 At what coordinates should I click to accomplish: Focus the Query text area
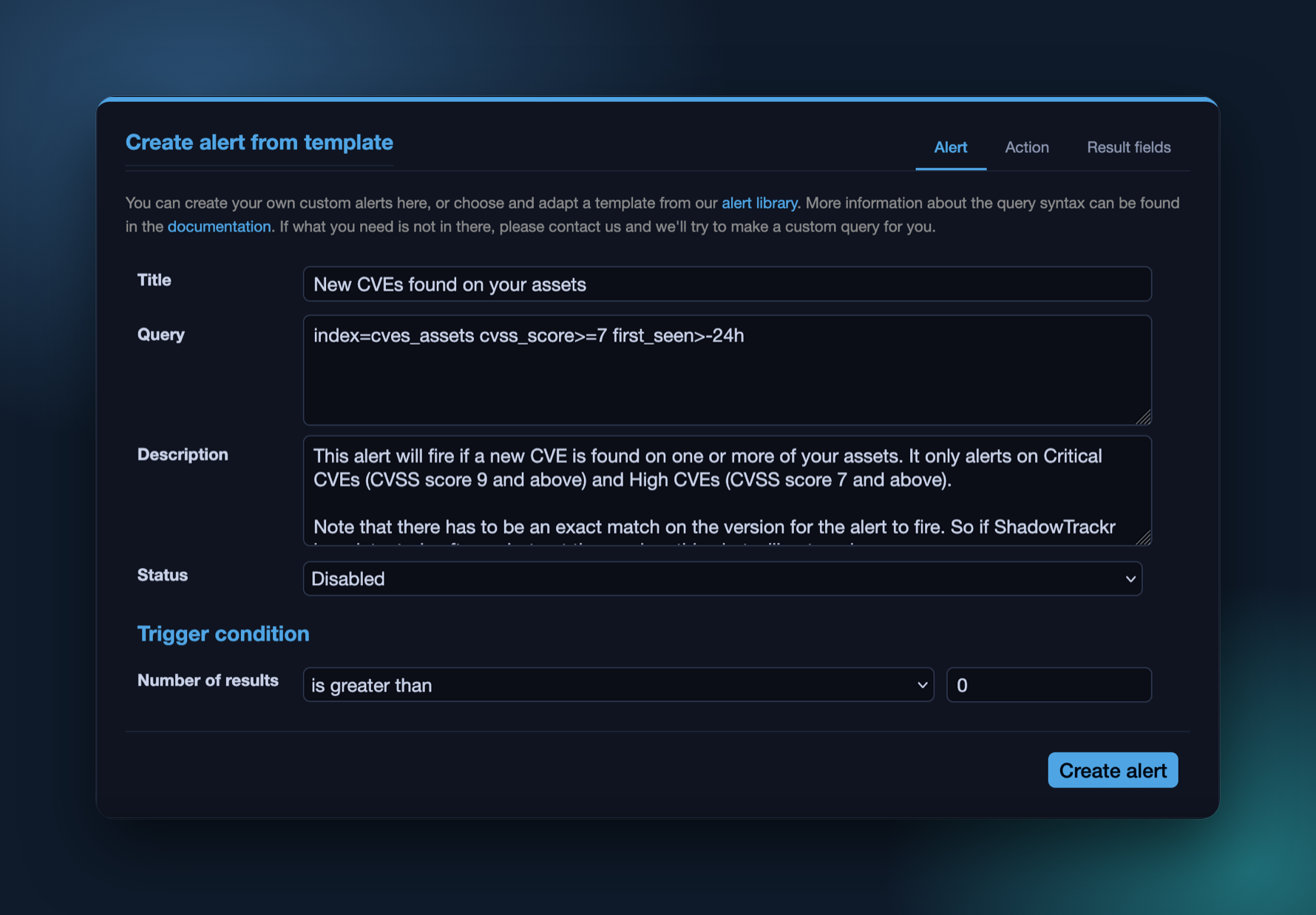pos(727,370)
